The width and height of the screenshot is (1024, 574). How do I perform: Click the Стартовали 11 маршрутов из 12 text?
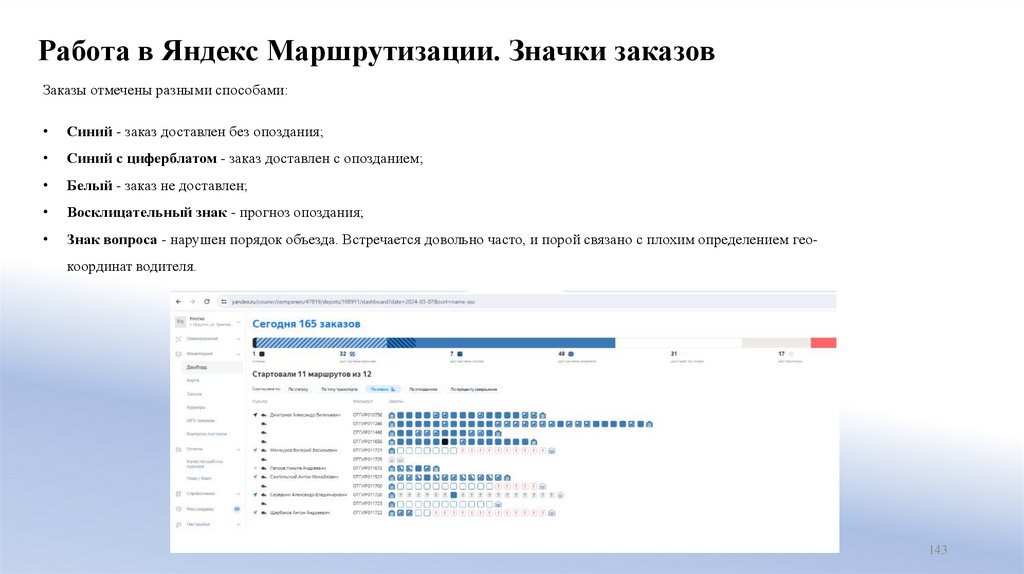[x=312, y=374]
